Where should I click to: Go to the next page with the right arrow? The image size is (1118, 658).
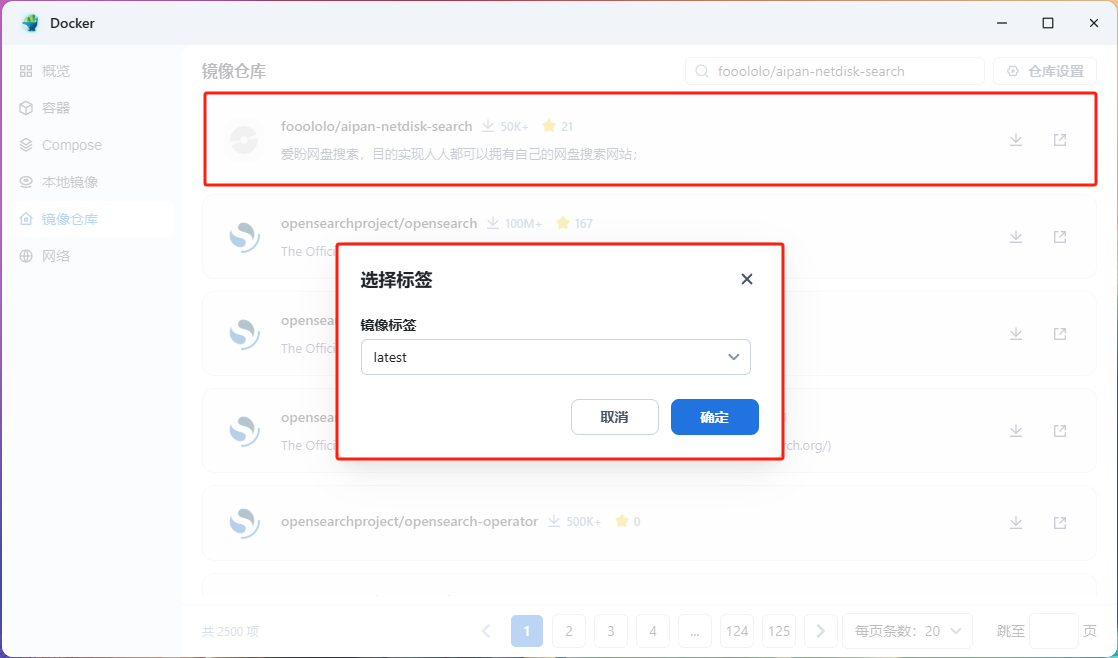click(820, 631)
